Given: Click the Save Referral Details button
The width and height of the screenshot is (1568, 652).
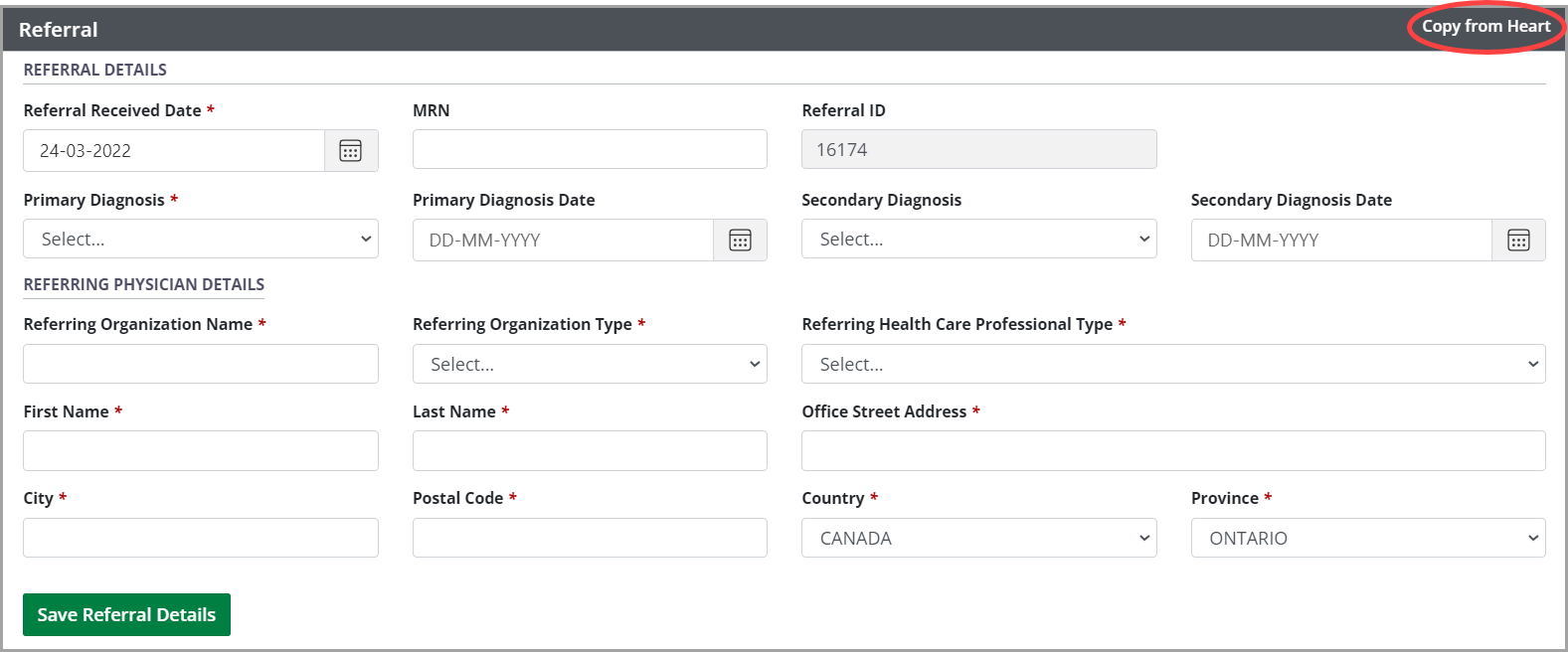Looking at the screenshot, I should tap(126, 615).
